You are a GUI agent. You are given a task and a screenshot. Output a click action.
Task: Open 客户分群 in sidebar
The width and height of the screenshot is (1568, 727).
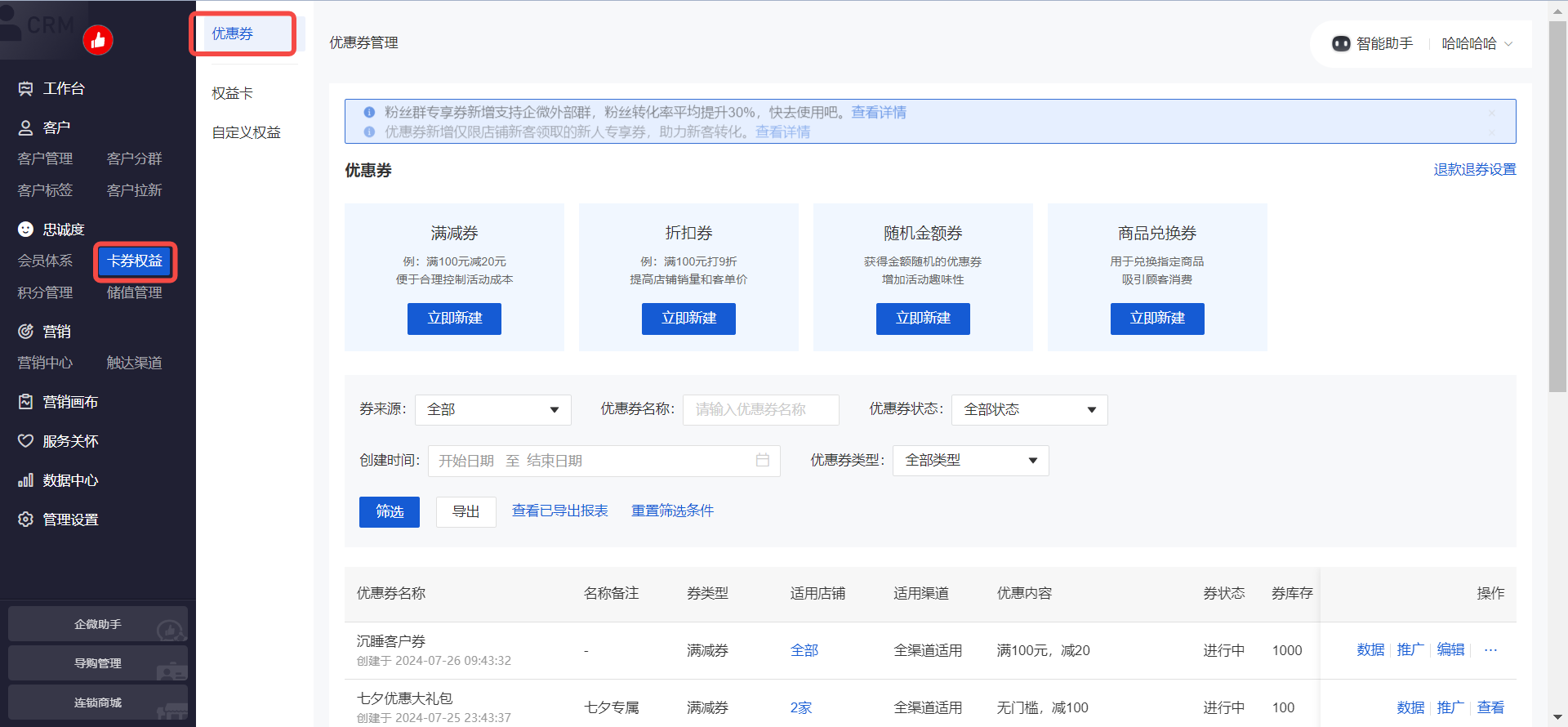point(135,158)
